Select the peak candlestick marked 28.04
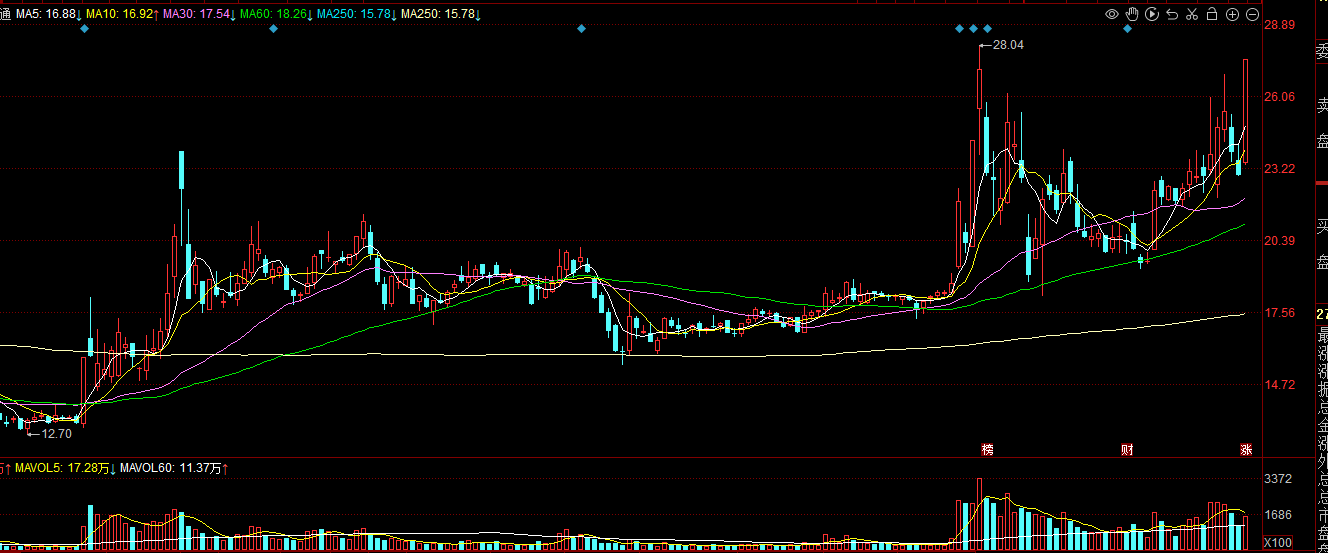 click(980, 88)
